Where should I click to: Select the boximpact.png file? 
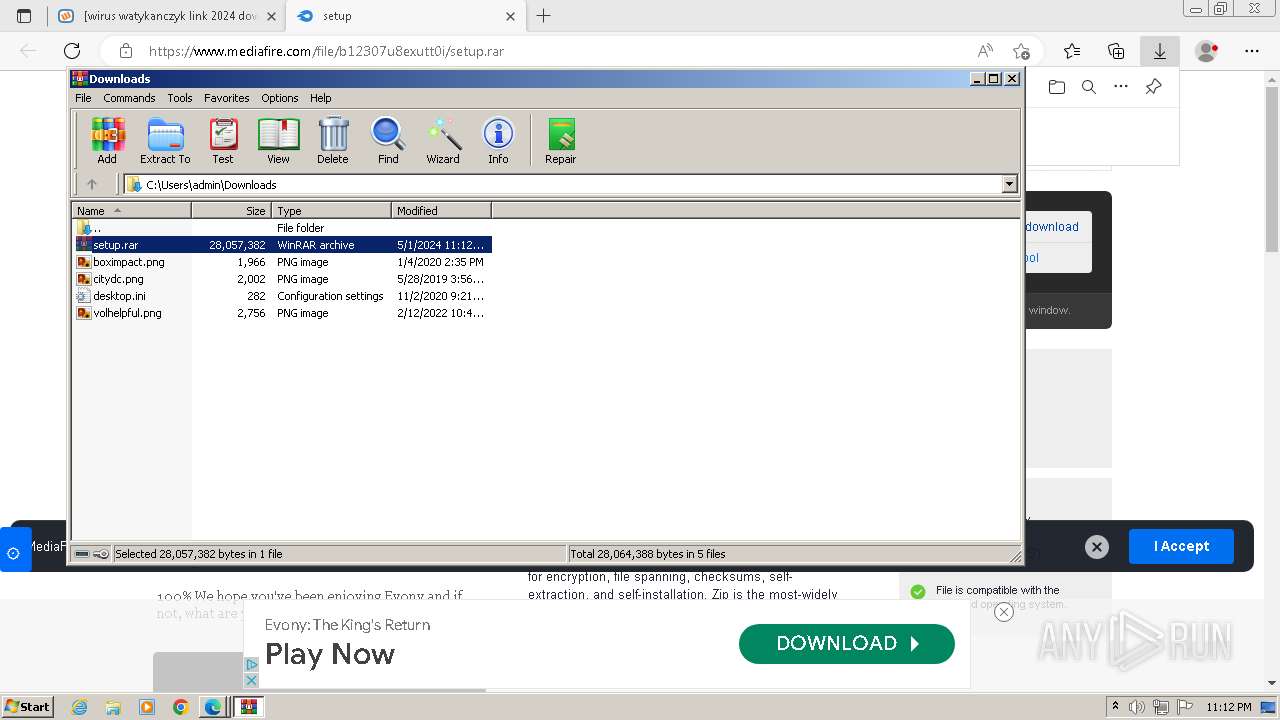(283, 262)
